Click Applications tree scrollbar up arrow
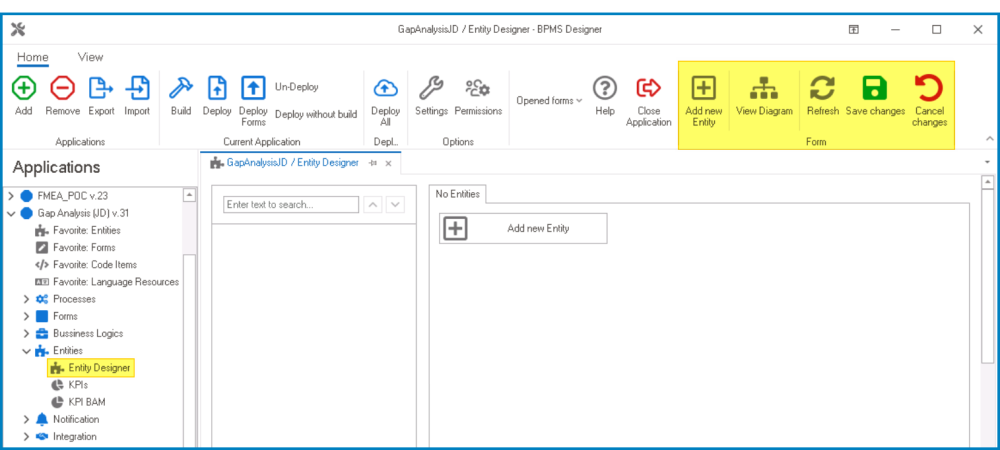 click(189, 195)
